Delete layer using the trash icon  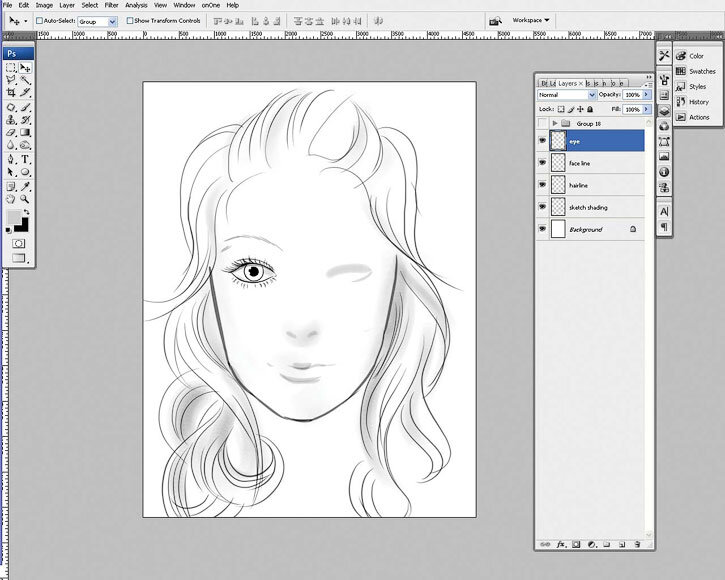point(637,544)
